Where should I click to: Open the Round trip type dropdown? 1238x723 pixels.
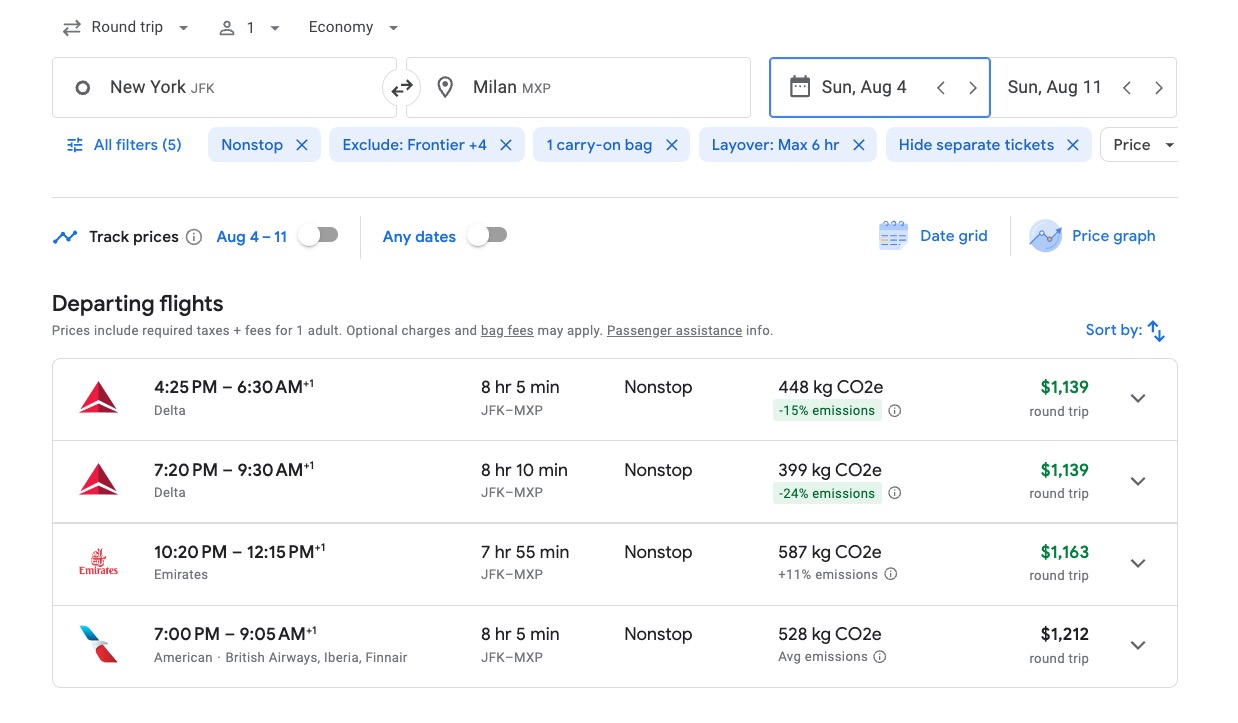click(126, 28)
